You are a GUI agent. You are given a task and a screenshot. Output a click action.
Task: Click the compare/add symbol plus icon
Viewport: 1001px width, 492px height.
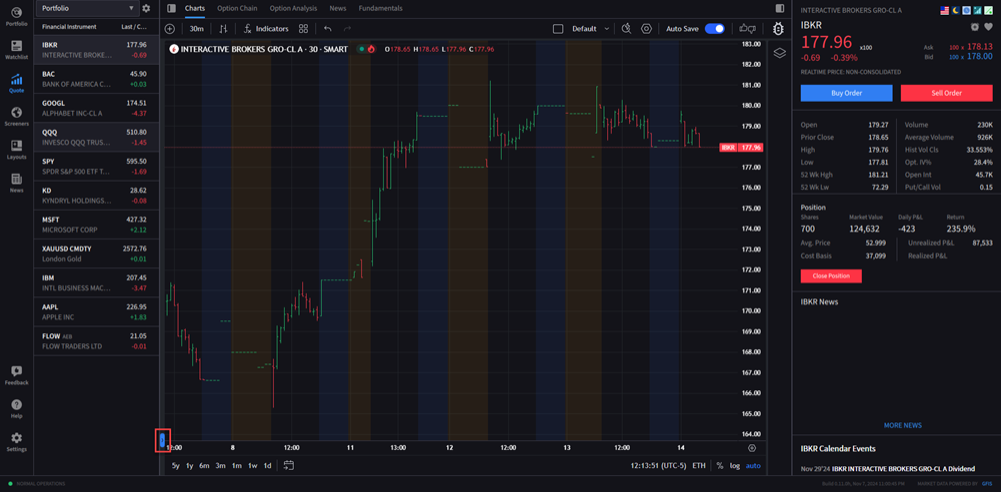tap(170, 29)
